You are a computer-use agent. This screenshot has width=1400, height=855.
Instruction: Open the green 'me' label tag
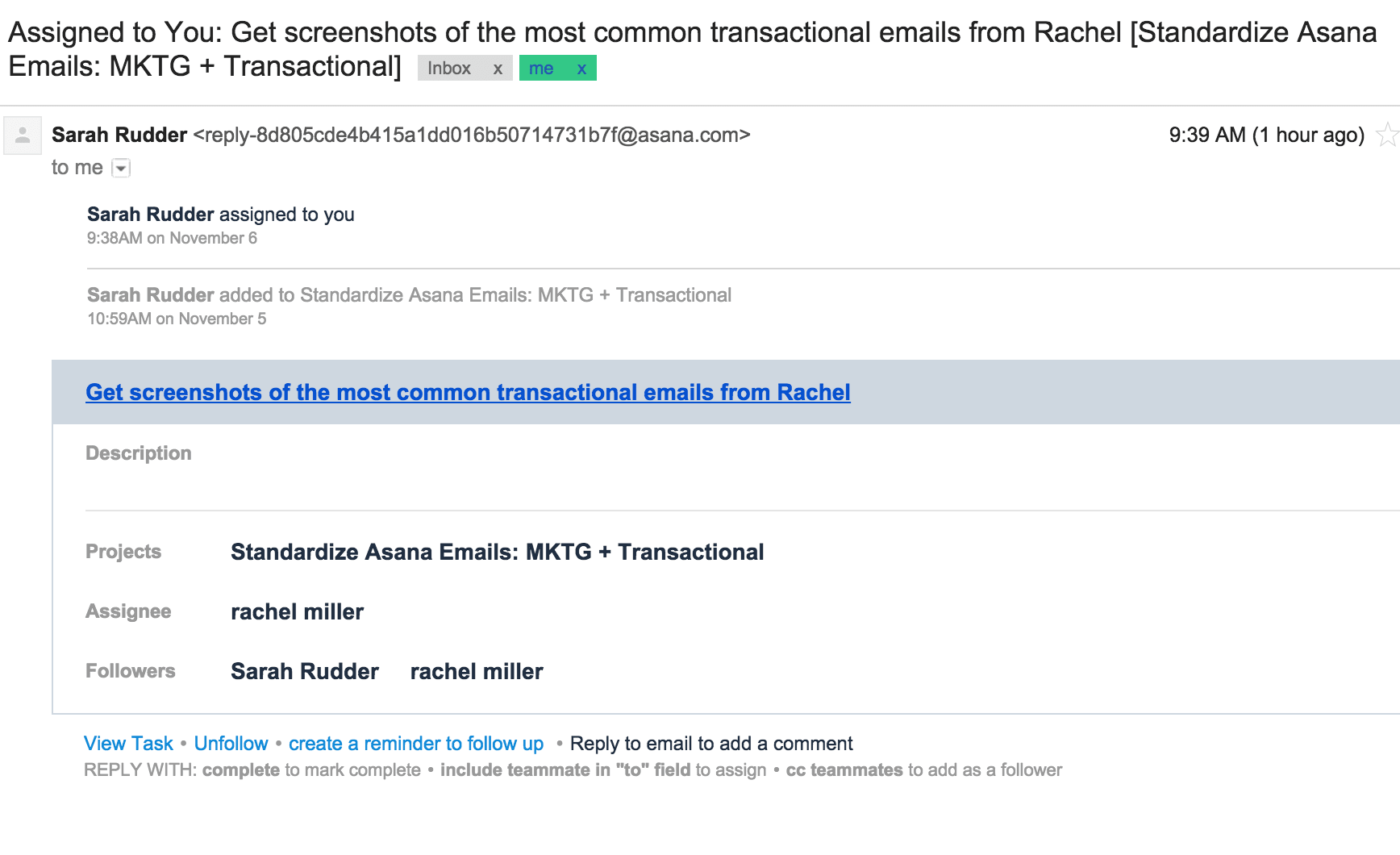pyautogui.click(x=541, y=69)
